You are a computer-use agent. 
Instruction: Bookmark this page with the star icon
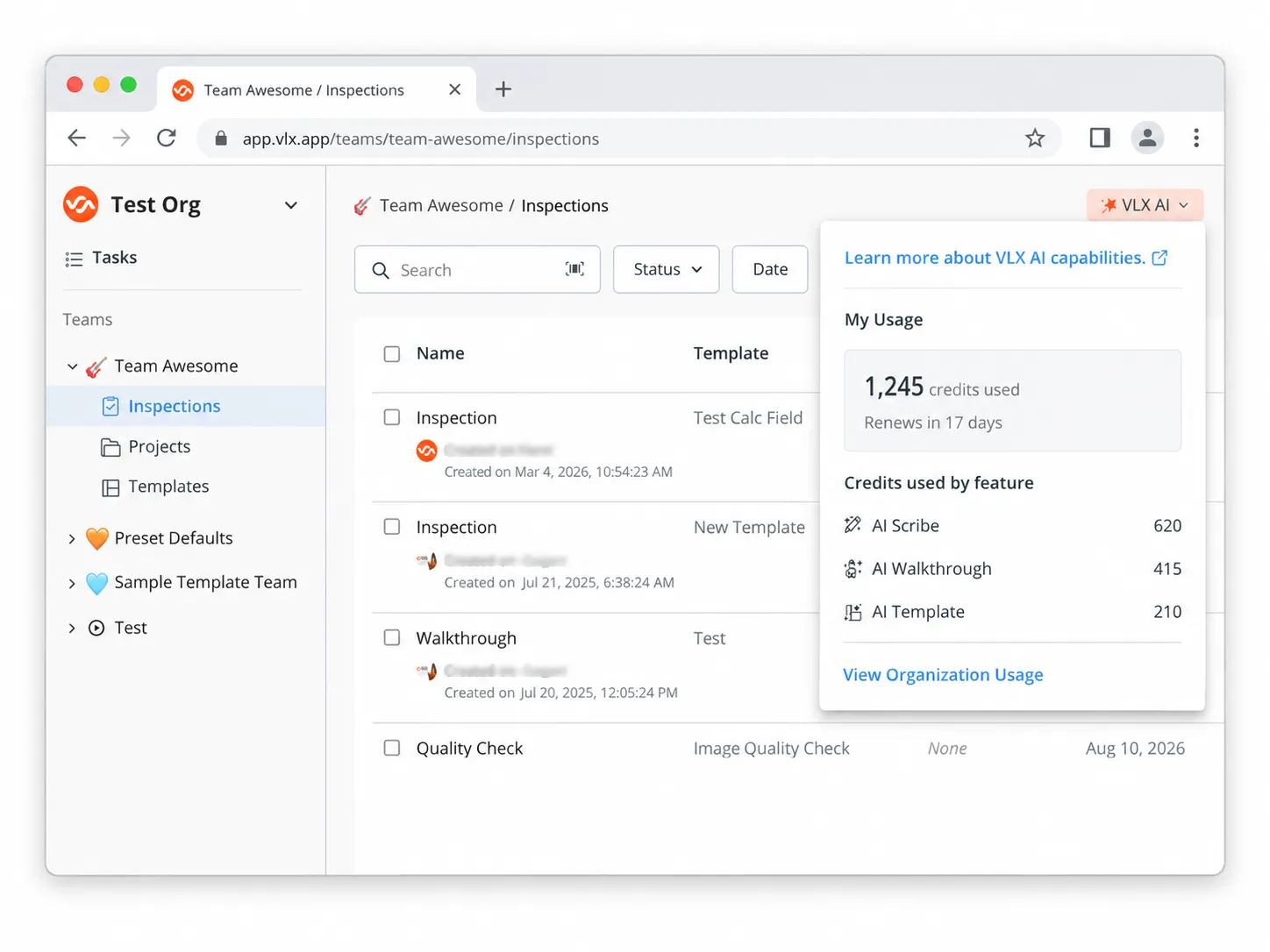[1035, 138]
